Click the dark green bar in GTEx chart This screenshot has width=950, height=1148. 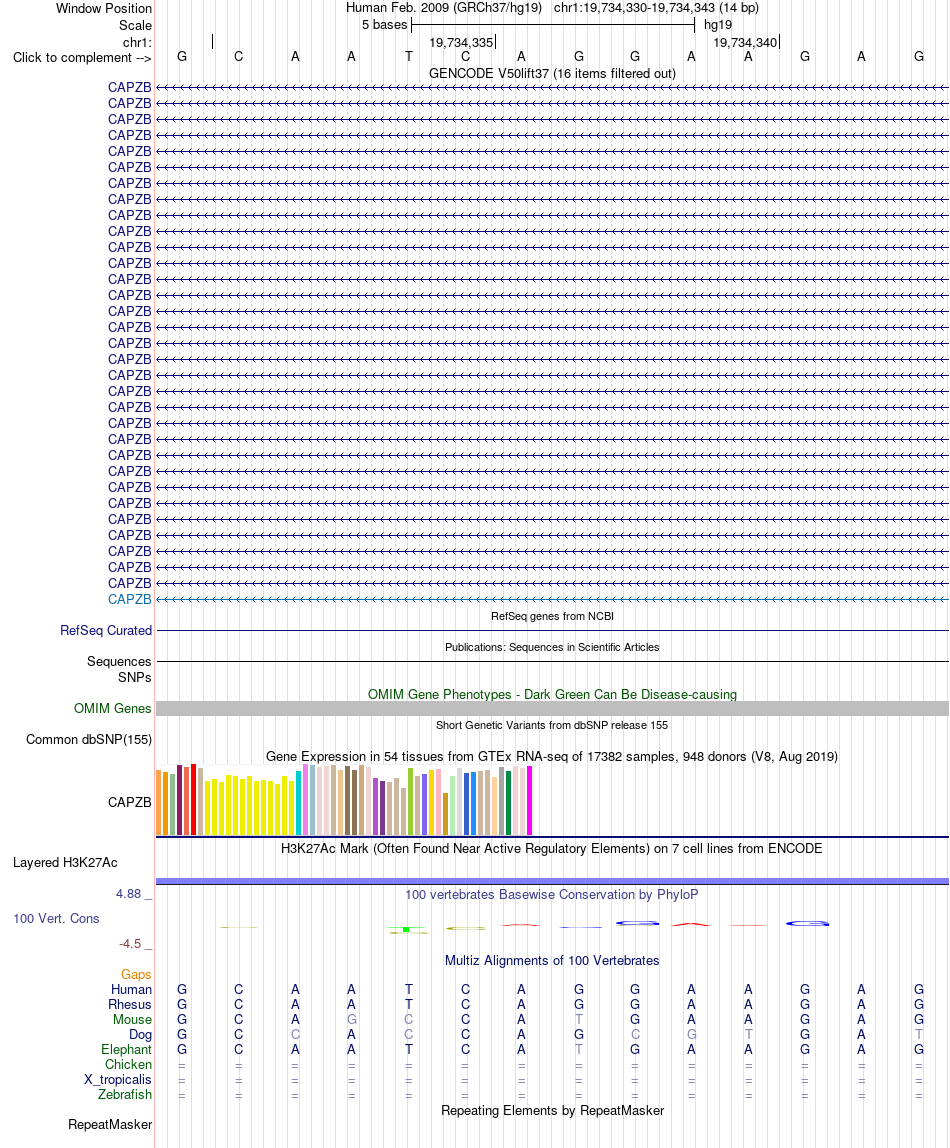point(508,802)
